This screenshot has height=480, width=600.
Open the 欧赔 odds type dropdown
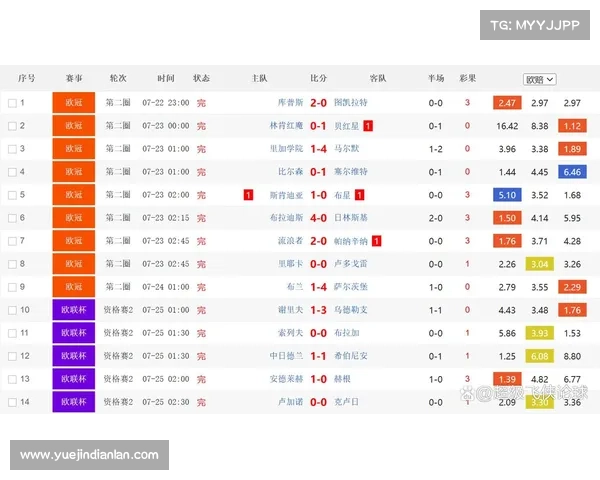(x=540, y=79)
